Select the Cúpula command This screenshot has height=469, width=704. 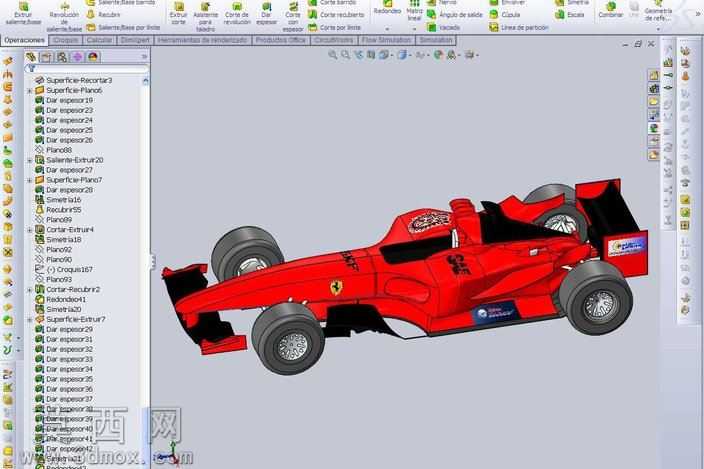tap(505, 15)
